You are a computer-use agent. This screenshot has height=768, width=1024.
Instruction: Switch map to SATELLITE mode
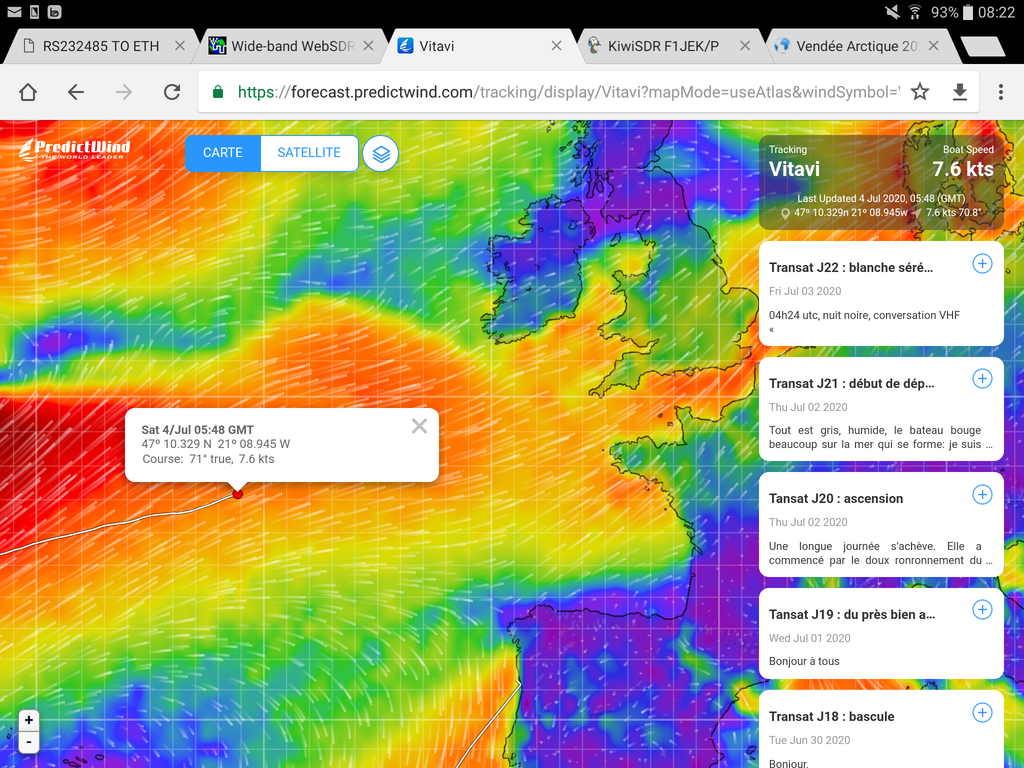pos(309,153)
